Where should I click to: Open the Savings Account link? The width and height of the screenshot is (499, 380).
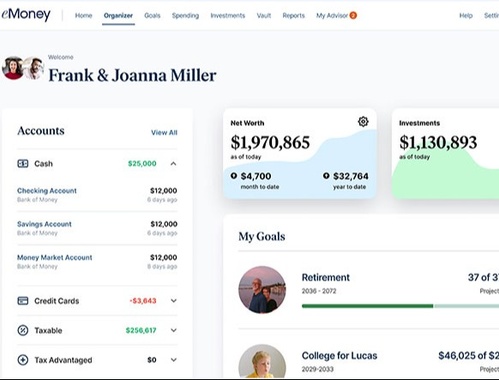click(44, 224)
